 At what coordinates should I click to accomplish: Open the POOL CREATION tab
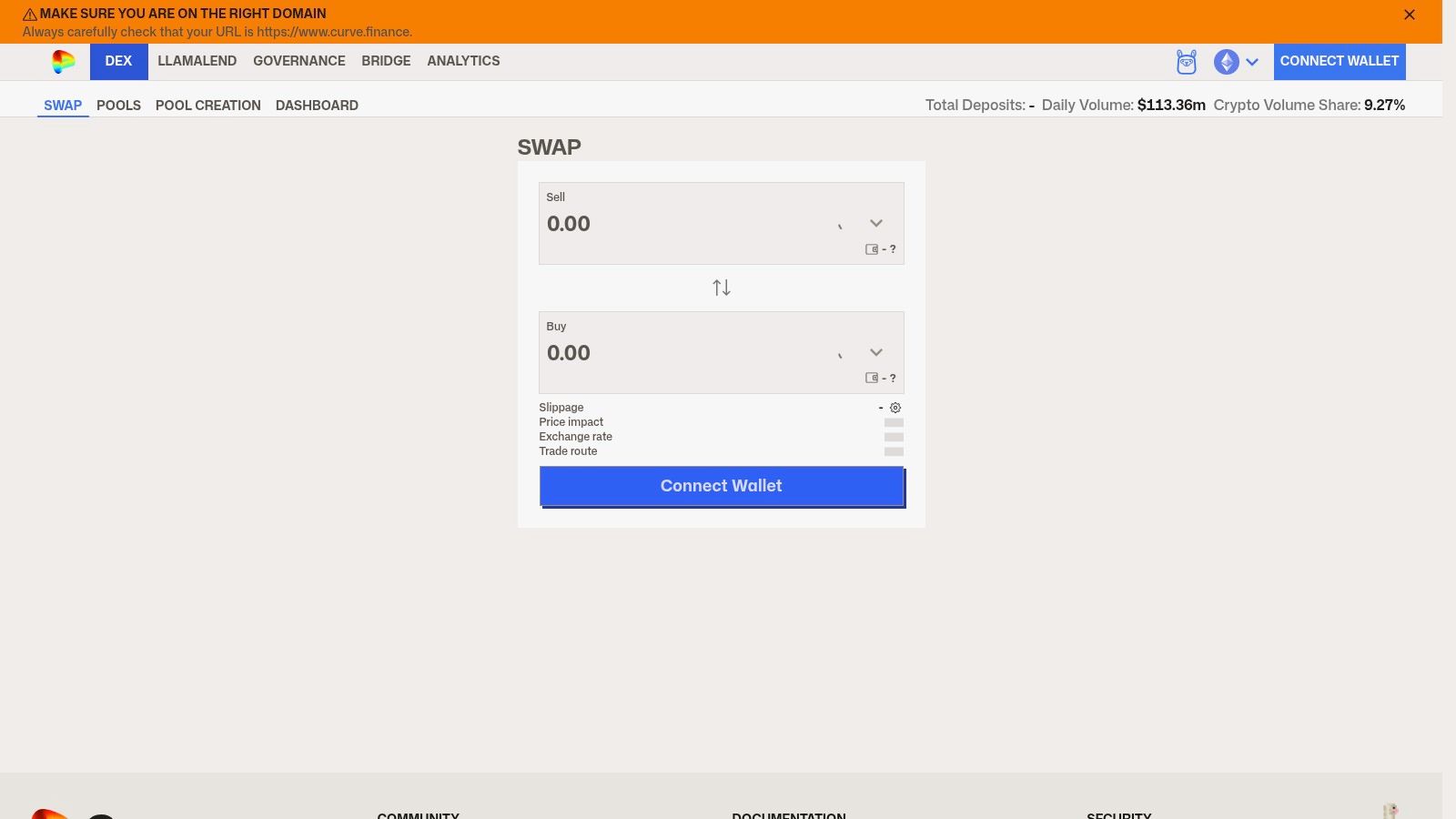click(x=208, y=106)
